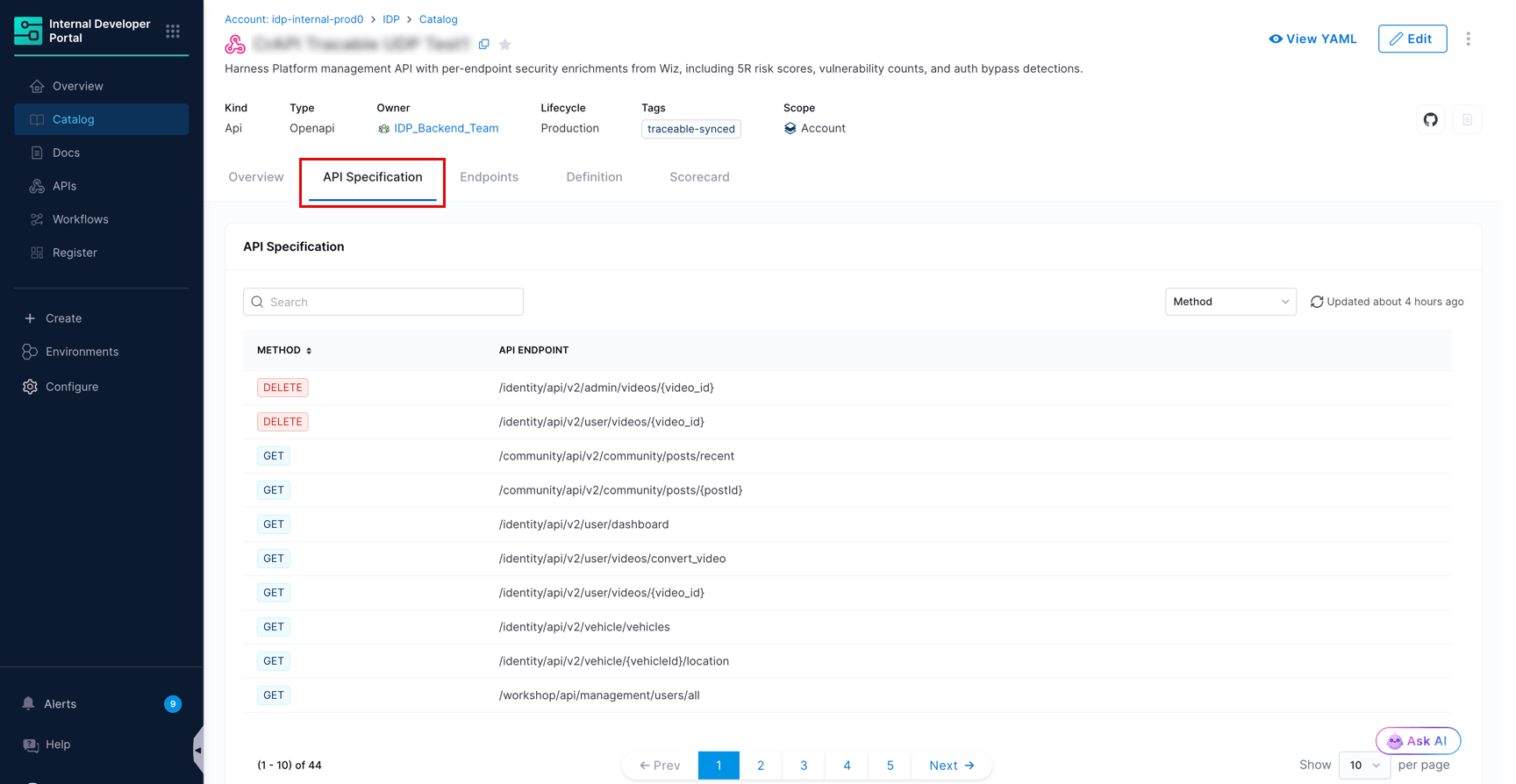Screen dimensions: 1516x784
Task: Click the IDP breadcrumb link
Action: (x=391, y=19)
